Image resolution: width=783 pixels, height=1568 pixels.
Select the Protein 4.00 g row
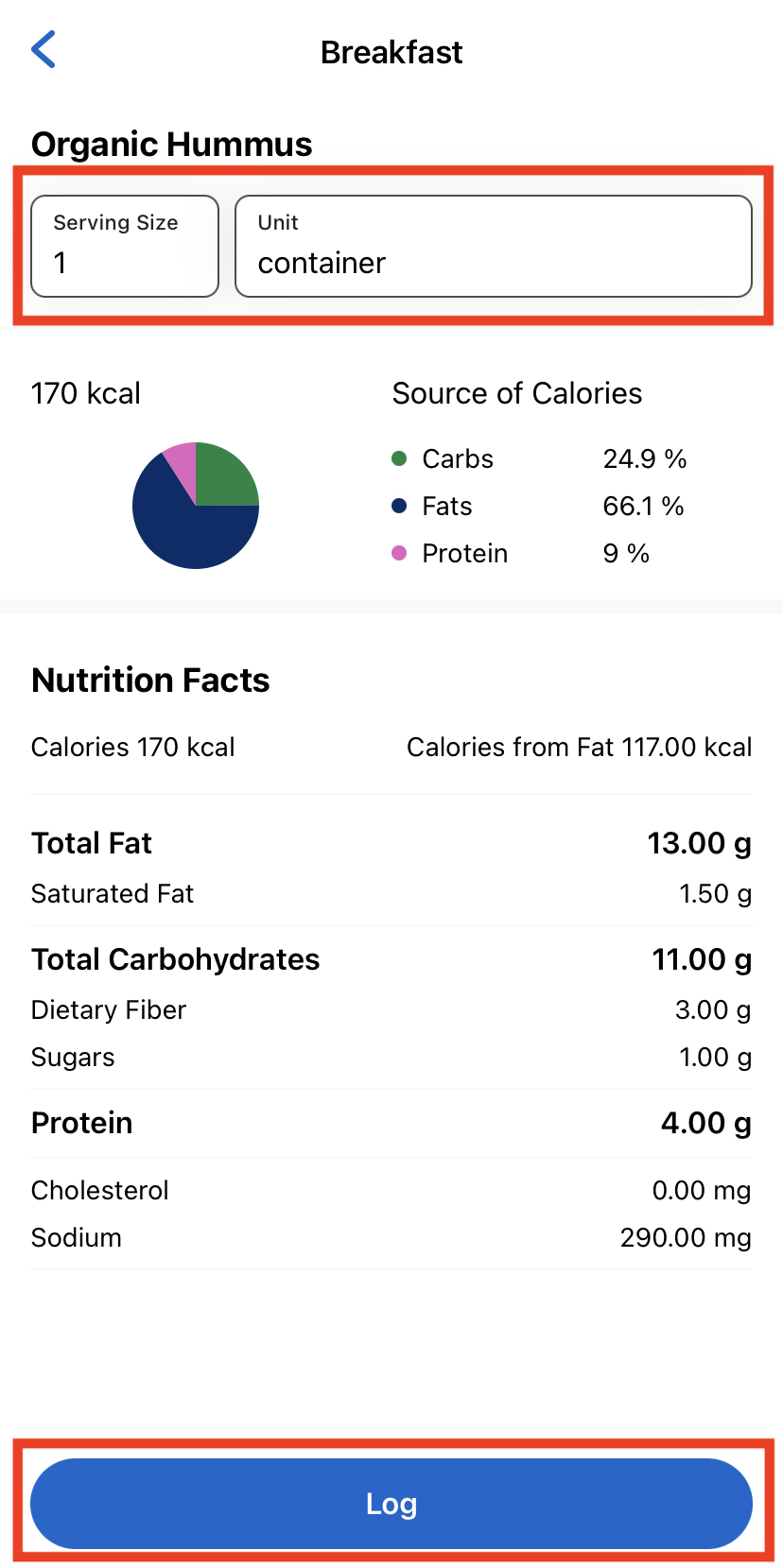391,1123
